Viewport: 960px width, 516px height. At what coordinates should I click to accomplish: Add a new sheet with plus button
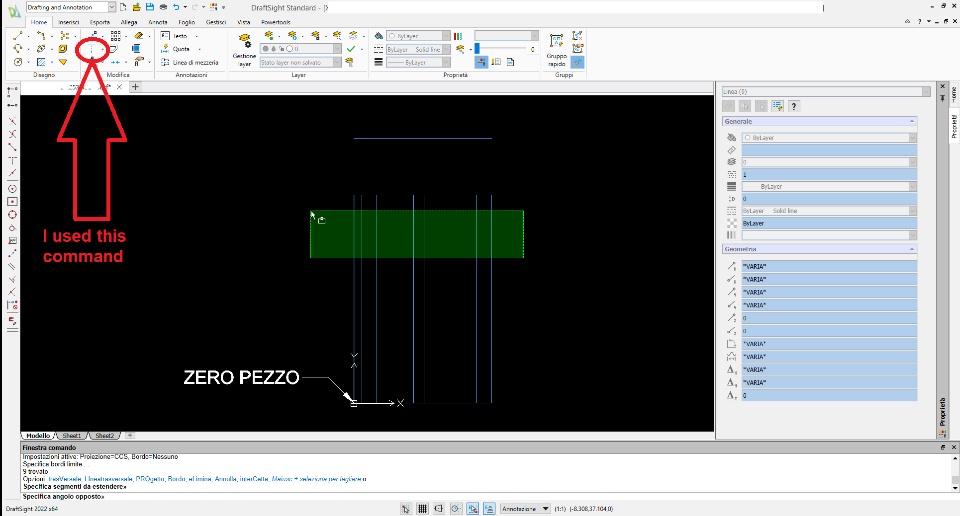point(130,436)
